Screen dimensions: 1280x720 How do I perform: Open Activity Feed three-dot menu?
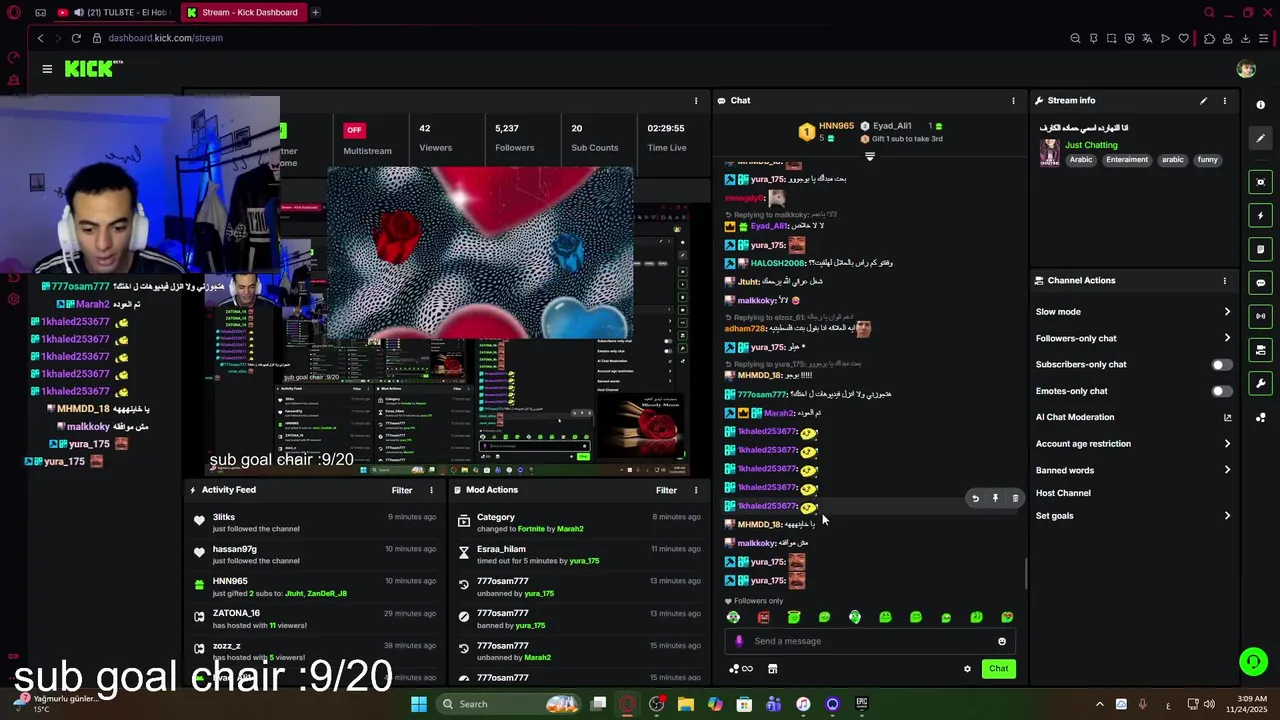[x=431, y=490]
